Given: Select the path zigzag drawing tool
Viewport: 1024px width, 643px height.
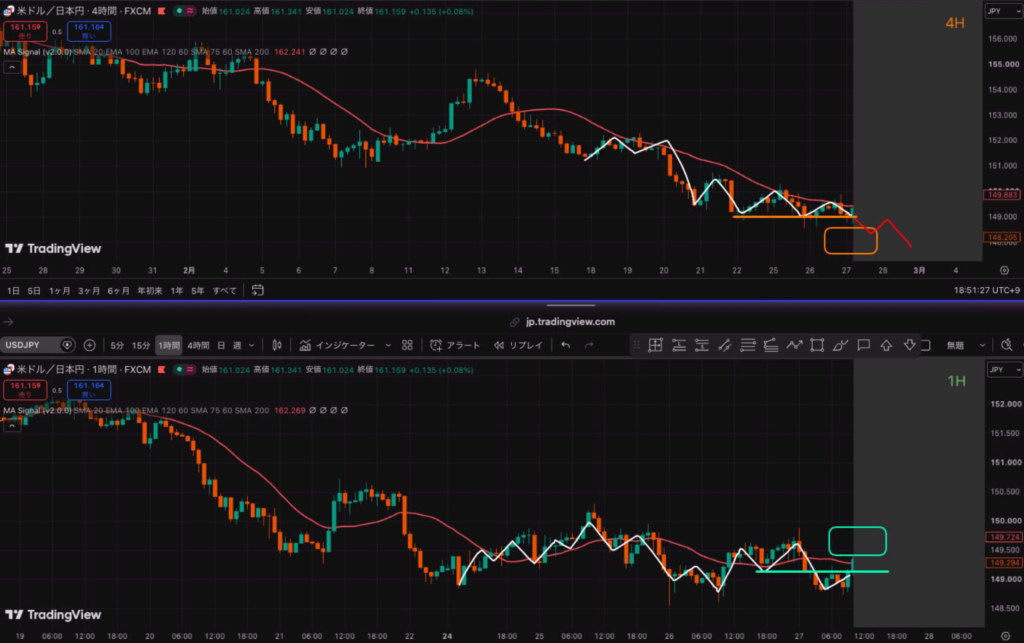Looking at the screenshot, I should [x=794, y=345].
